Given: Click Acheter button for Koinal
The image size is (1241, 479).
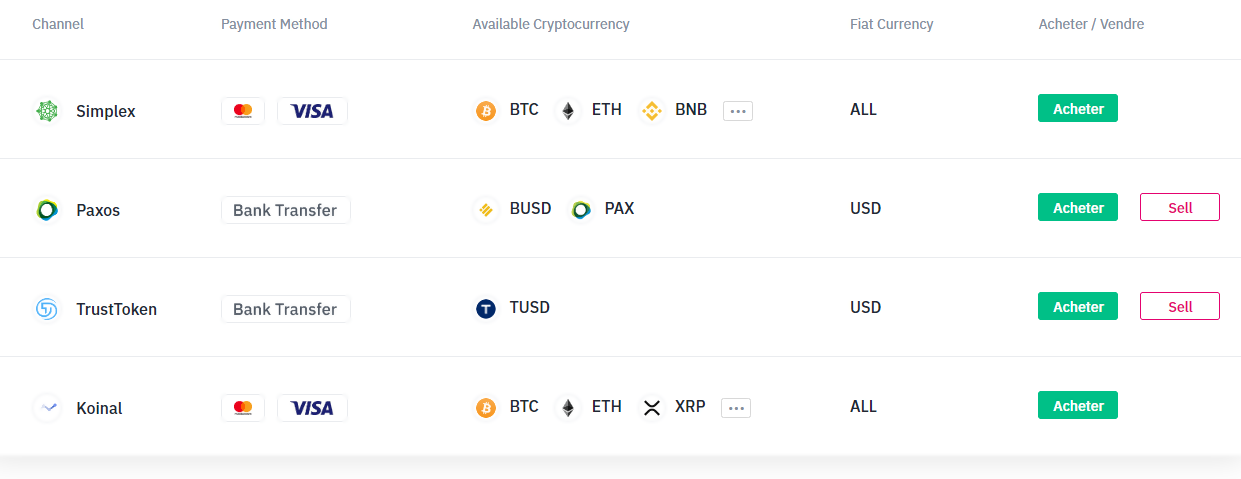Looking at the screenshot, I should pyautogui.click(x=1078, y=405).
